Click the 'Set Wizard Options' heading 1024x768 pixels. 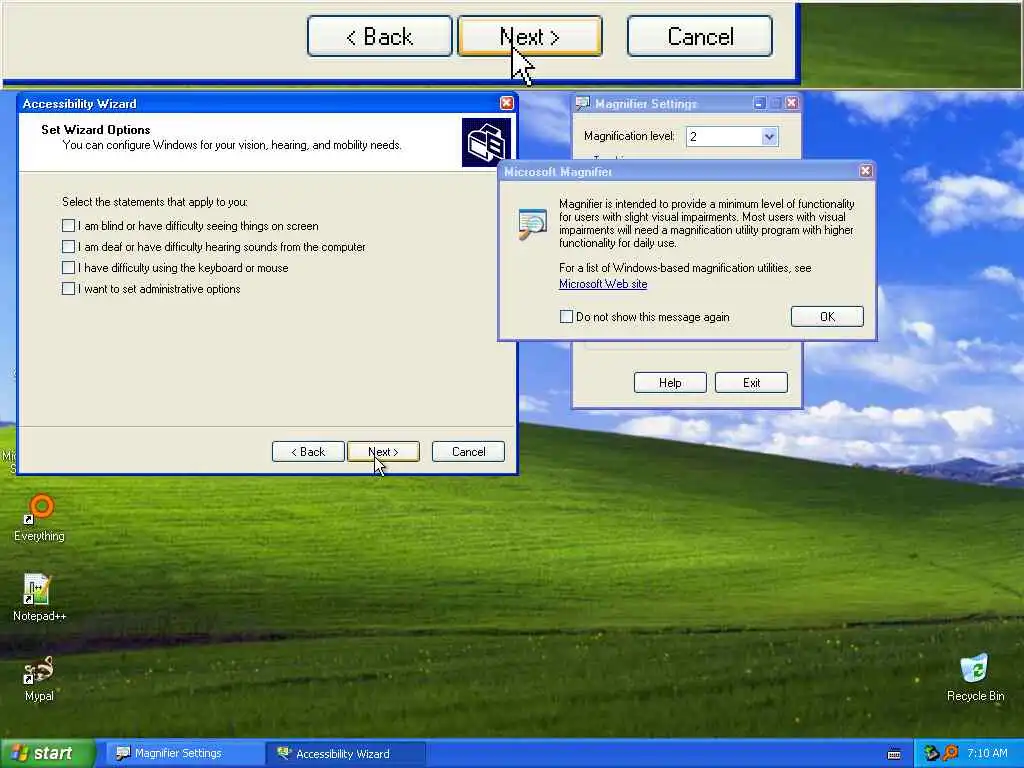pos(96,129)
